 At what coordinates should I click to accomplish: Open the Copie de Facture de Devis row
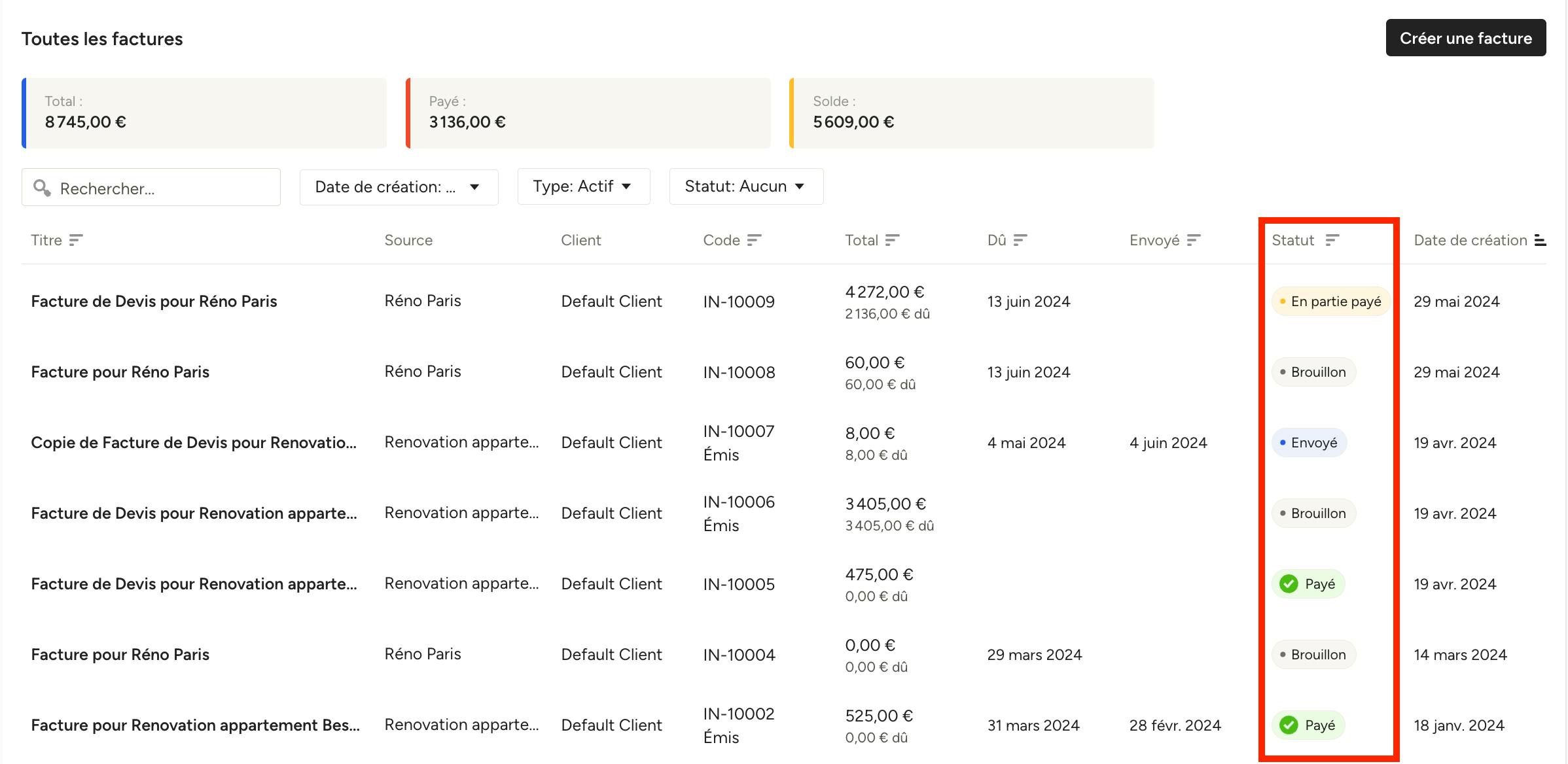pyautogui.click(x=784, y=443)
